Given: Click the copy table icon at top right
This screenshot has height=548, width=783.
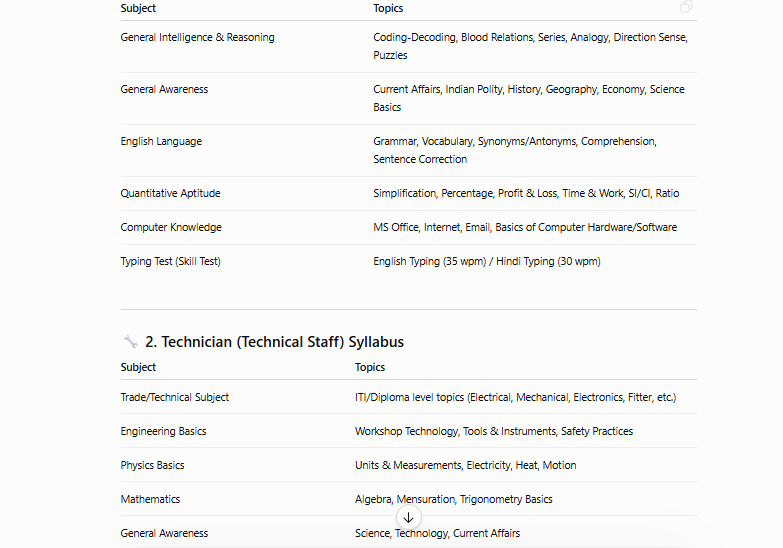Looking at the screenshot, I should pyautogui.click(x=686, y=6).
